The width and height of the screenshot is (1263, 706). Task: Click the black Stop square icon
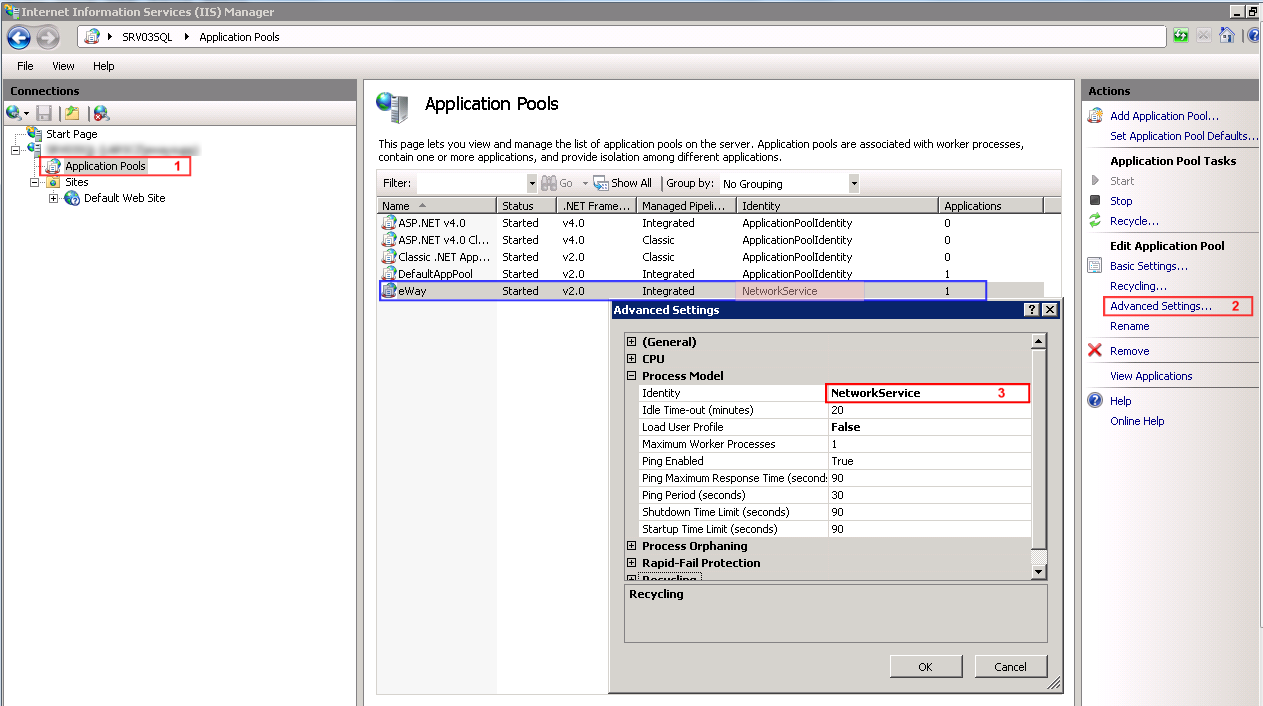1095,201
